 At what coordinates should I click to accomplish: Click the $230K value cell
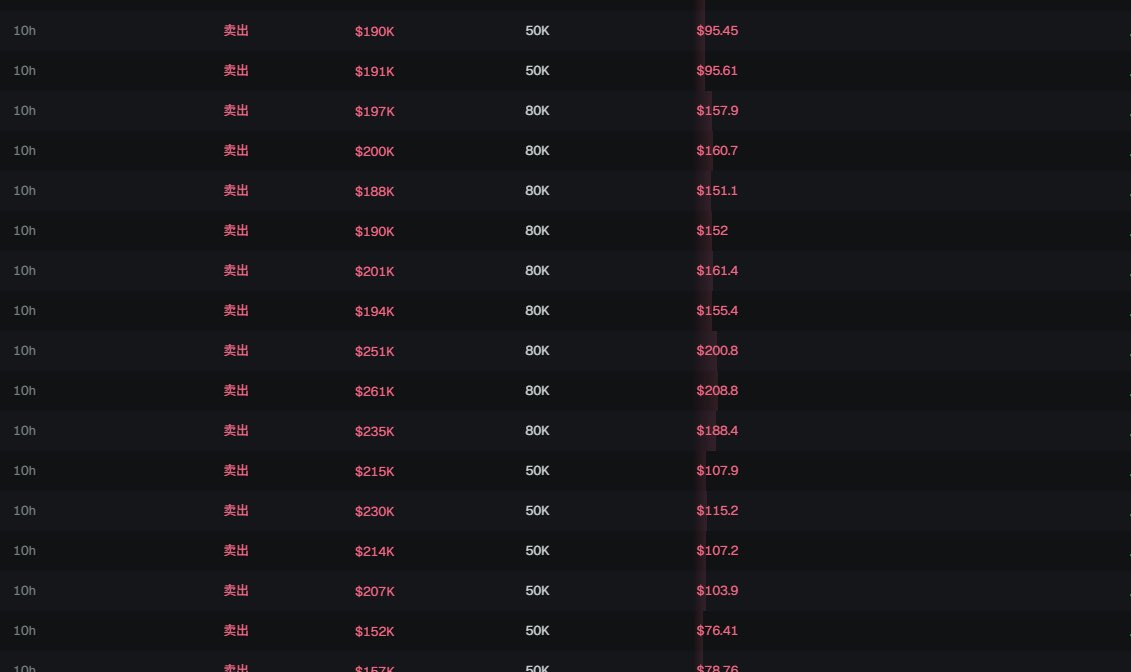(375, 511)
